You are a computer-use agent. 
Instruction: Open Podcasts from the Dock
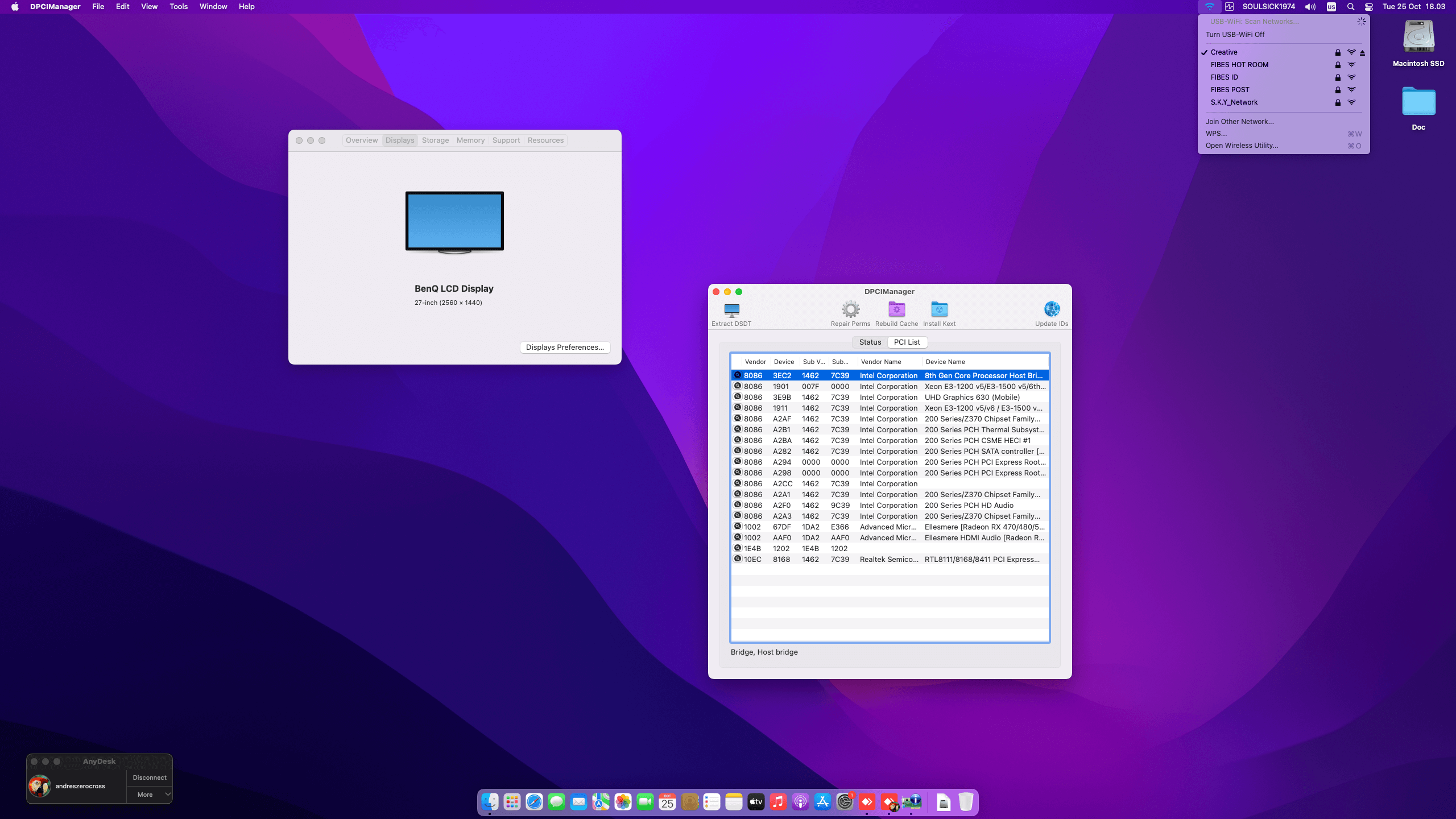click(800, 802)
